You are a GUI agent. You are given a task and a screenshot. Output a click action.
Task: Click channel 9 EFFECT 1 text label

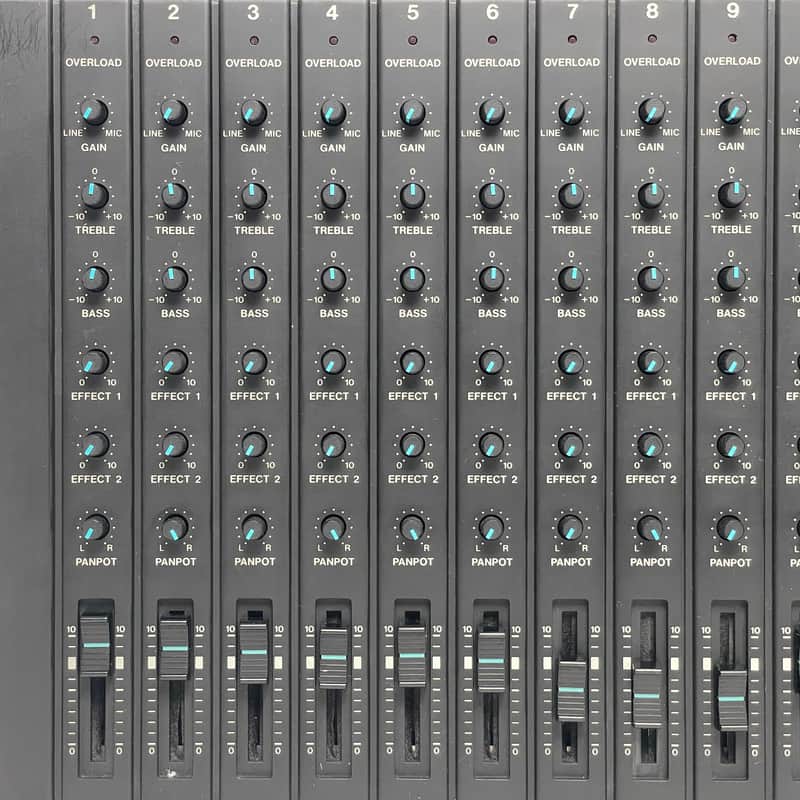click(731, 396)
